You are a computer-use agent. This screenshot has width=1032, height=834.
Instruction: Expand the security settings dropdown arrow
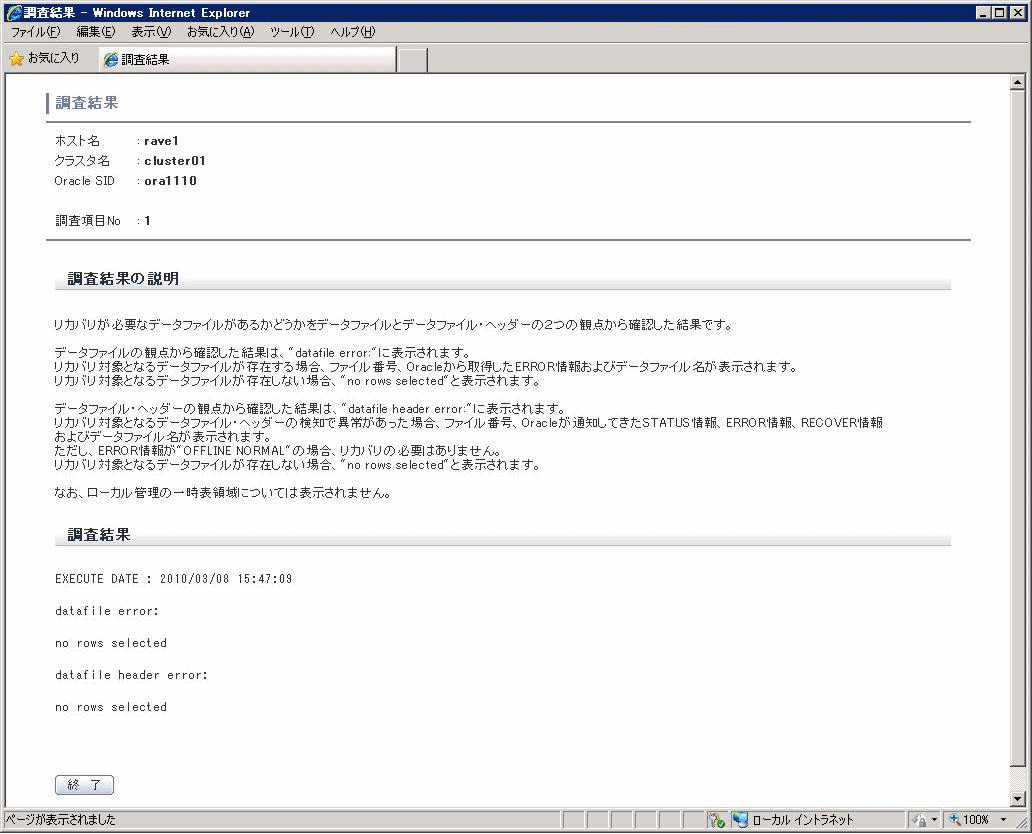point(934,820)
